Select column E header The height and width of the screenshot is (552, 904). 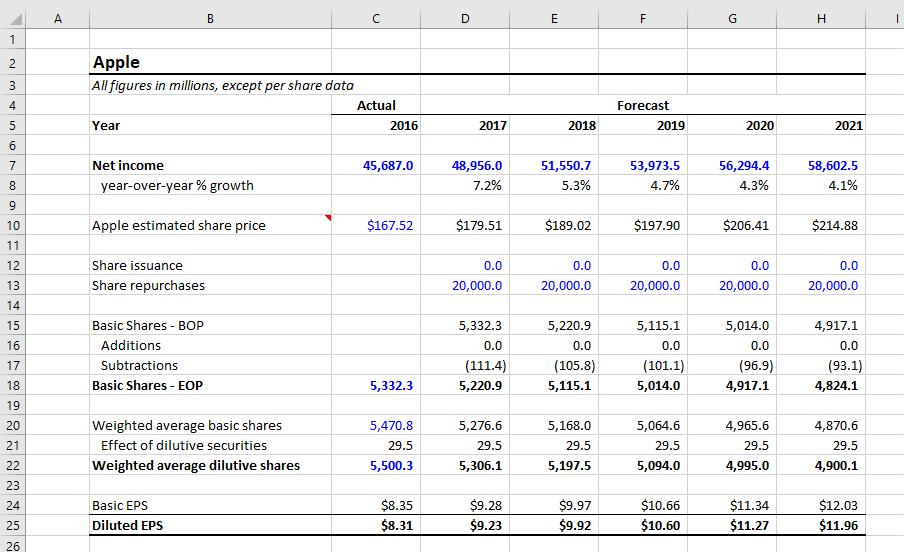pos(554,18)
